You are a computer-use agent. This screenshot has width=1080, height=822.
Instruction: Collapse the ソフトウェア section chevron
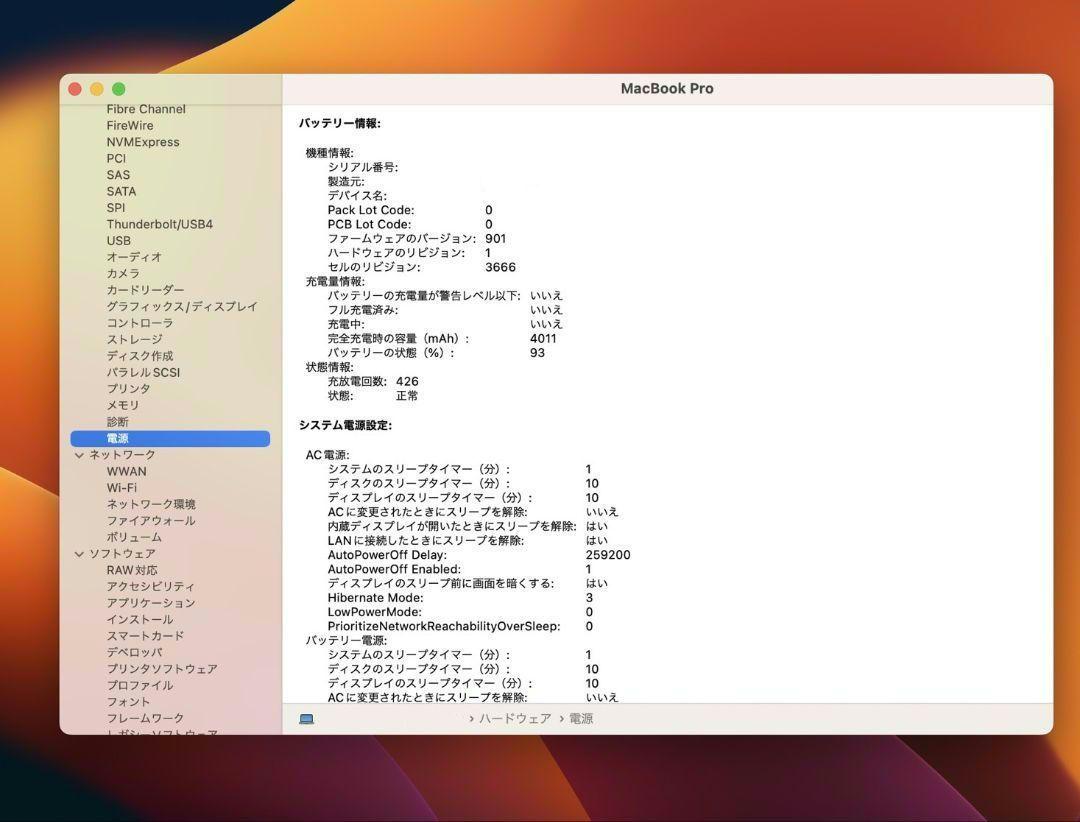click(x=79, y=554)
